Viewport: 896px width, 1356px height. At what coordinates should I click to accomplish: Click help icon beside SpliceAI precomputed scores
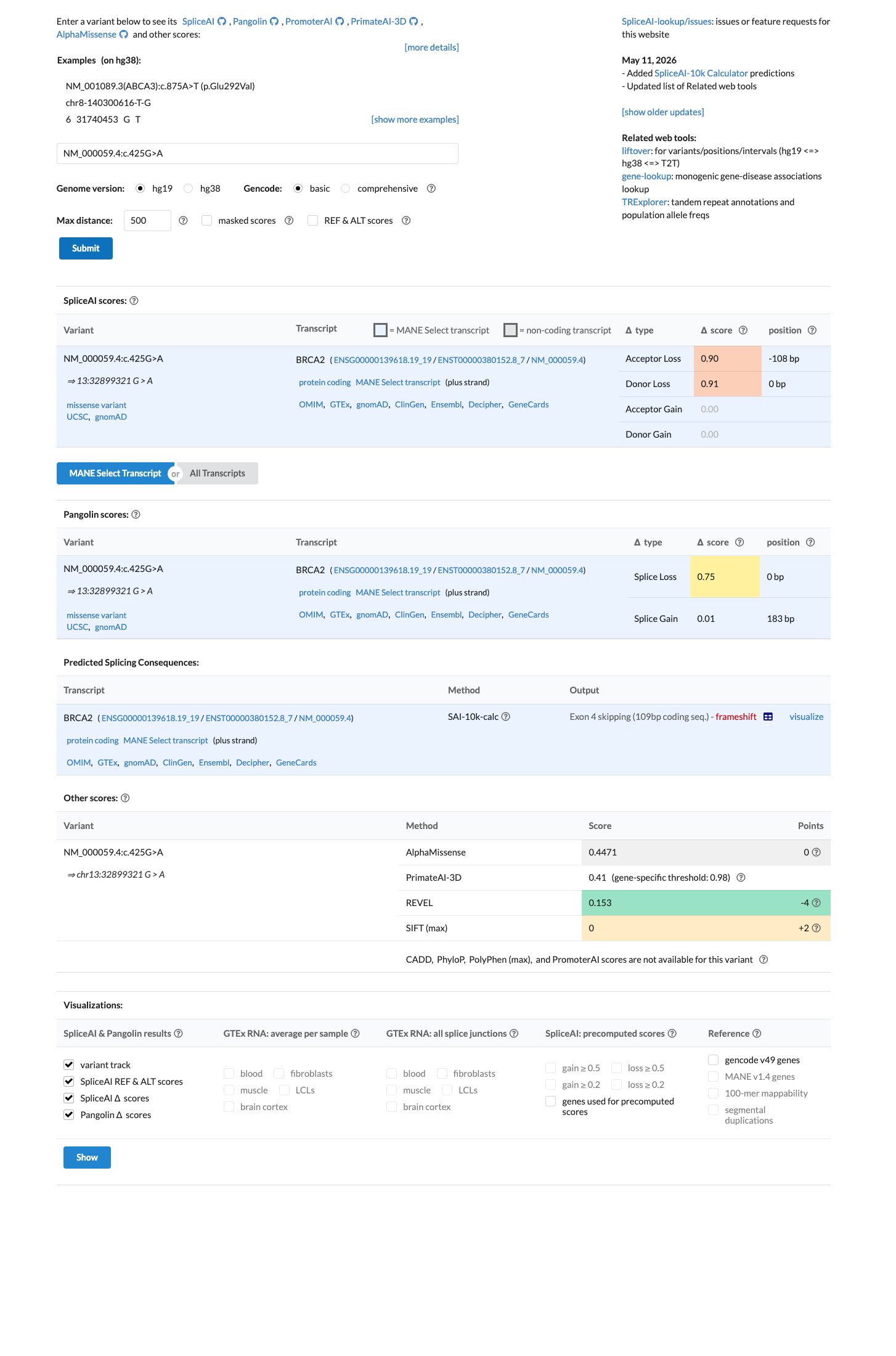(x=672, y=1034)
